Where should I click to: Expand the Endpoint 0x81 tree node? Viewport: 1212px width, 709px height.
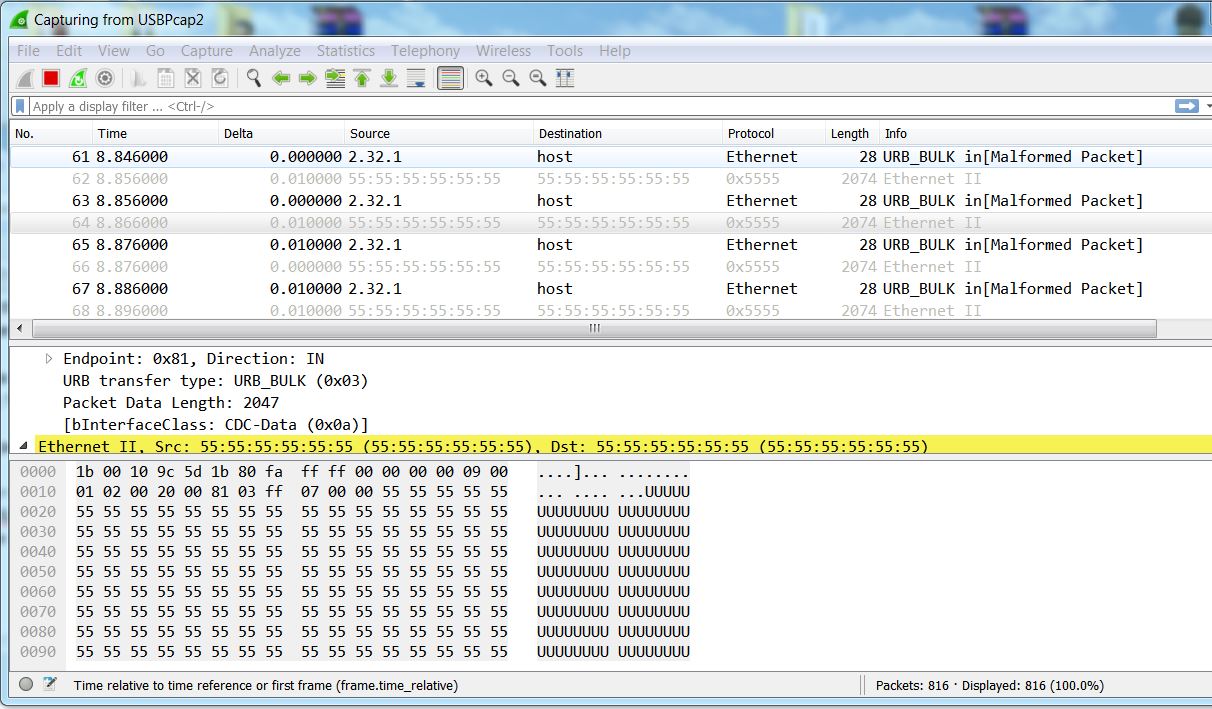click(49, 358)
